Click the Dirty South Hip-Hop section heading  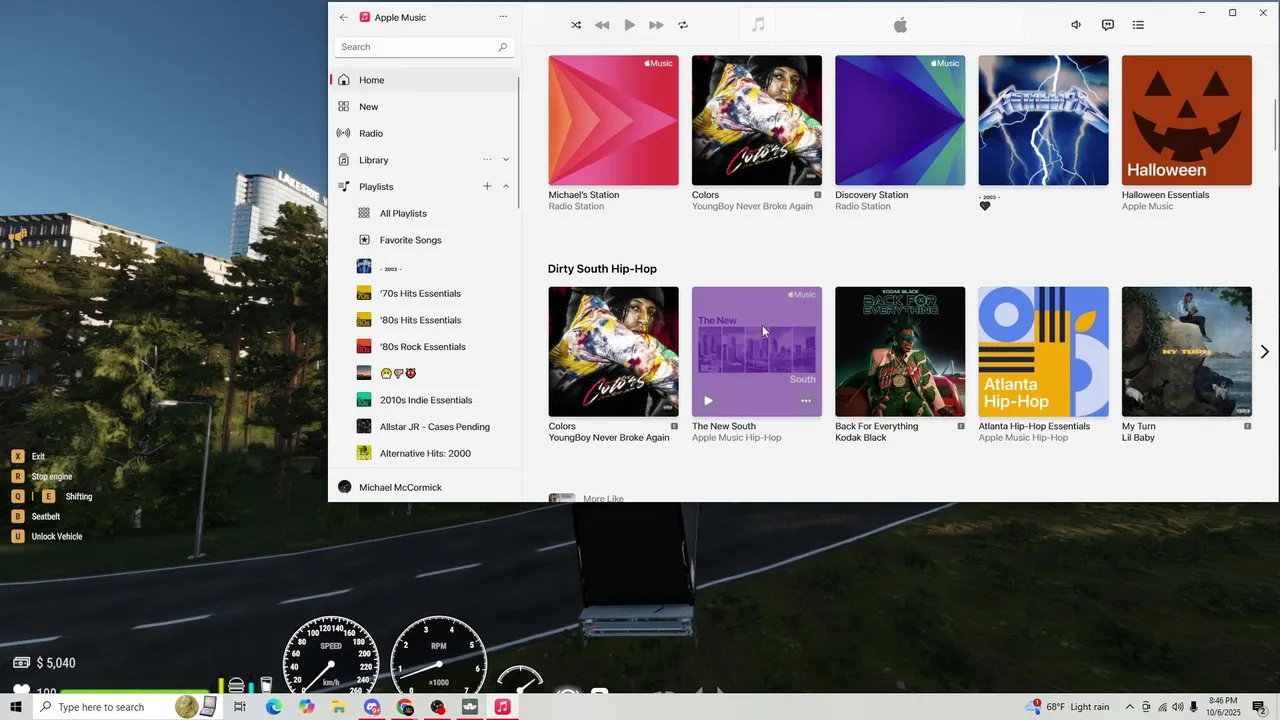(x=602, y=269)
